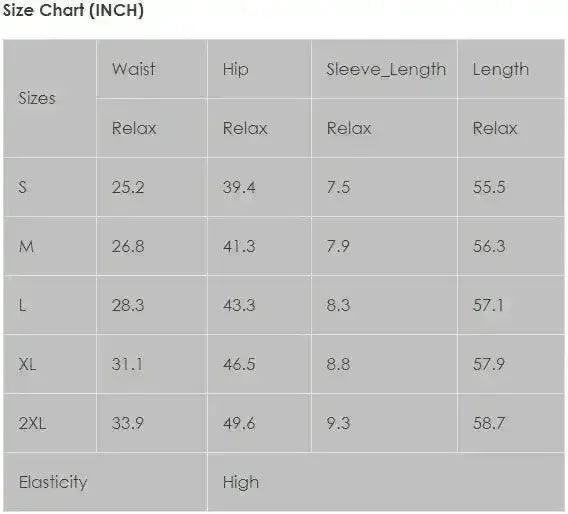
Task: Select the Sizes header cell
Action: tap(37, 98)
